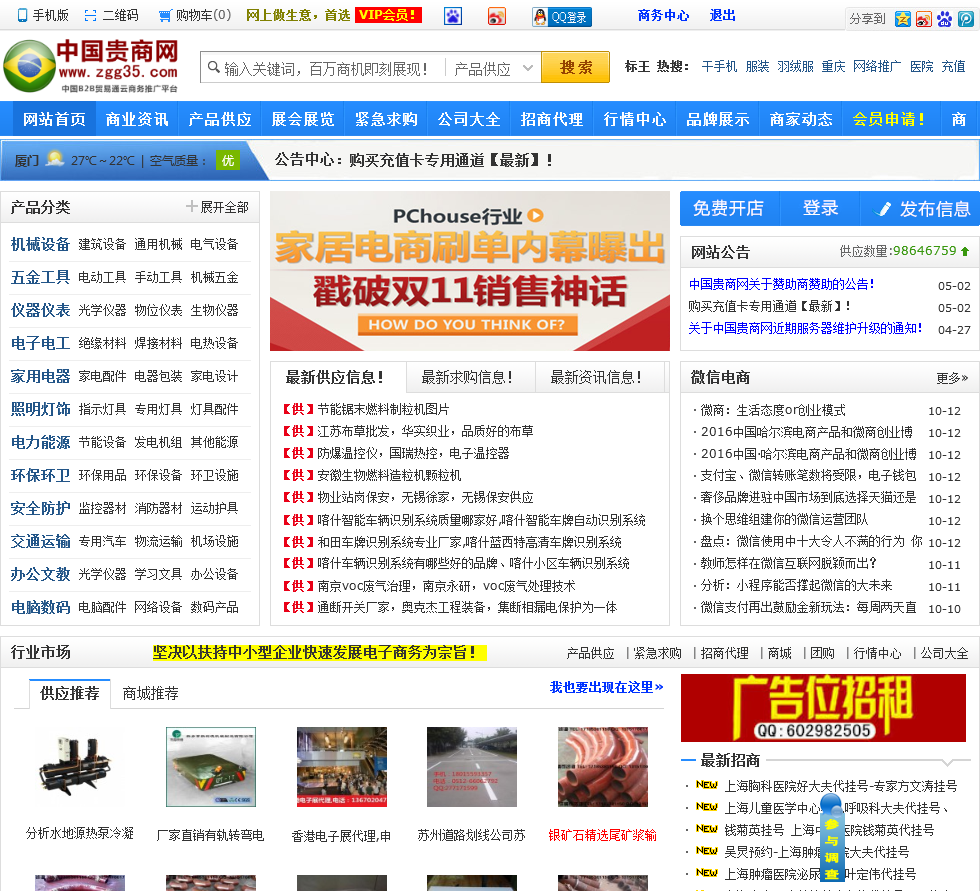Click hot search keyword 干手机

[x=719, y=66]
